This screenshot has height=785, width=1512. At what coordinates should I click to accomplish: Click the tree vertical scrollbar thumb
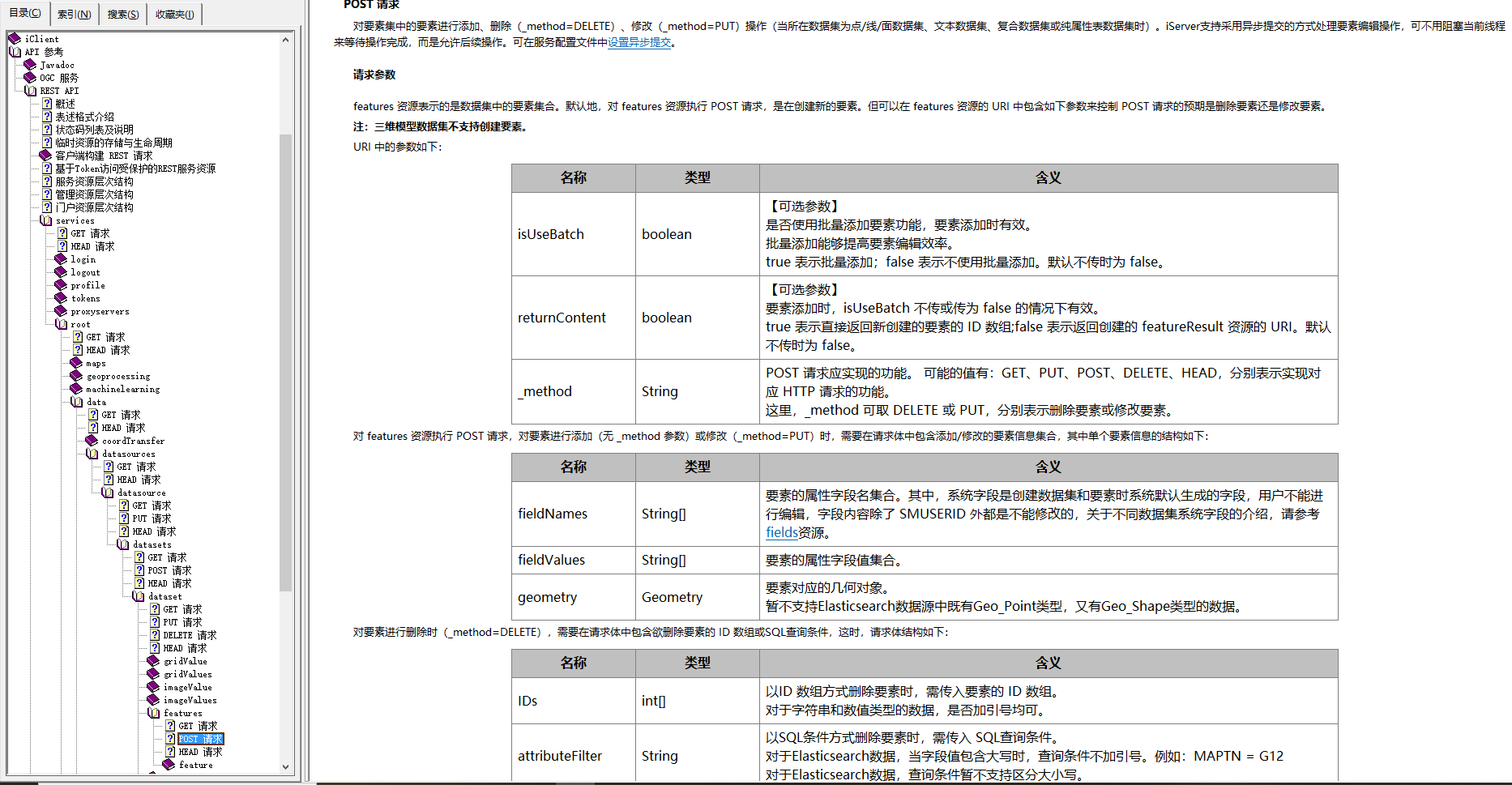(x=285, y=361)
